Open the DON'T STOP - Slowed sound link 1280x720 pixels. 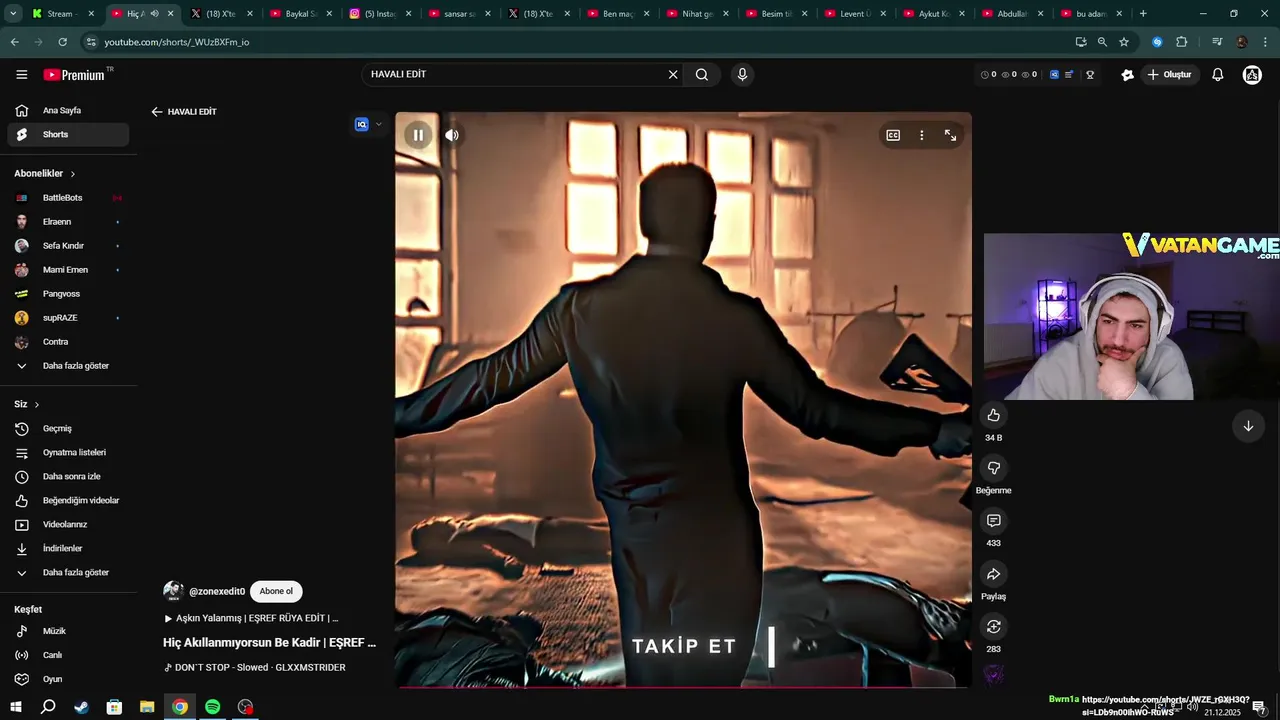pos(255,667)
